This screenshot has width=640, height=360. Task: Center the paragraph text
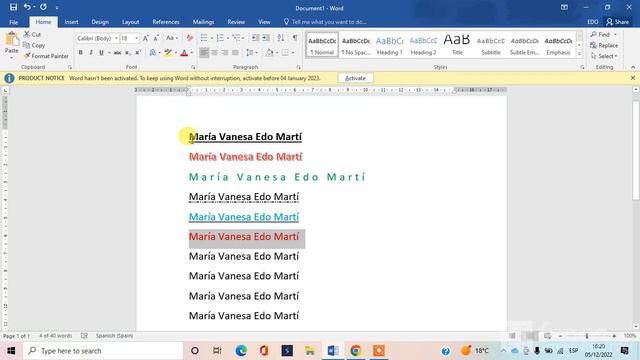pyautogui.click(x=214, y=52)
